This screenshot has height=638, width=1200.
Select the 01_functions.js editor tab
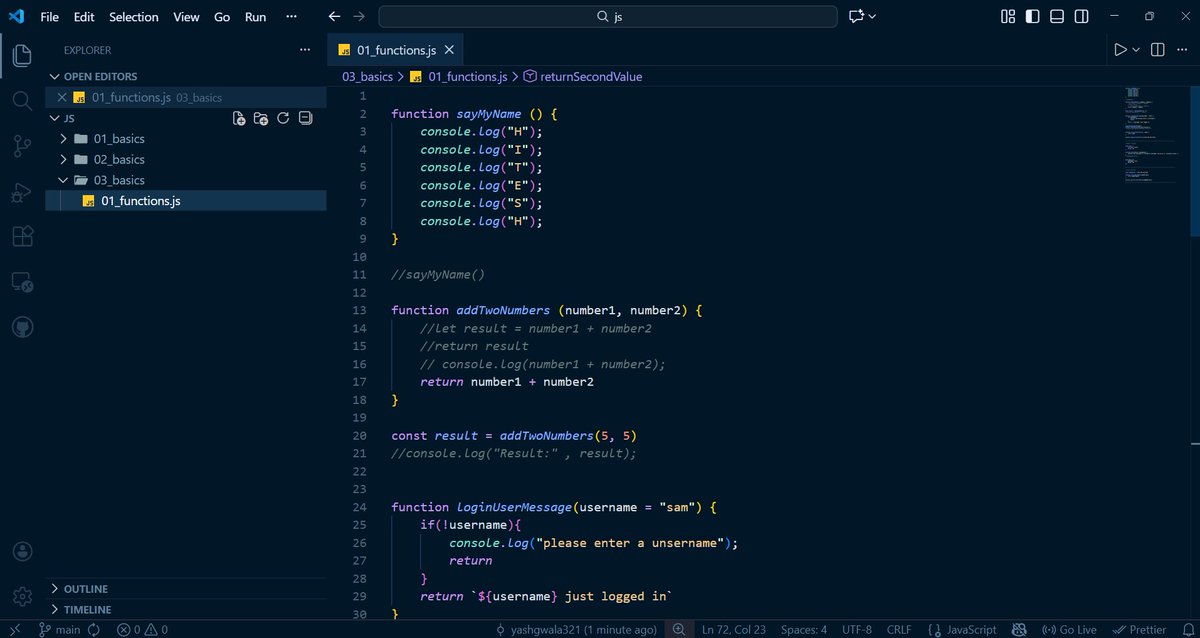pyautogui.click(x=395, y=50)
